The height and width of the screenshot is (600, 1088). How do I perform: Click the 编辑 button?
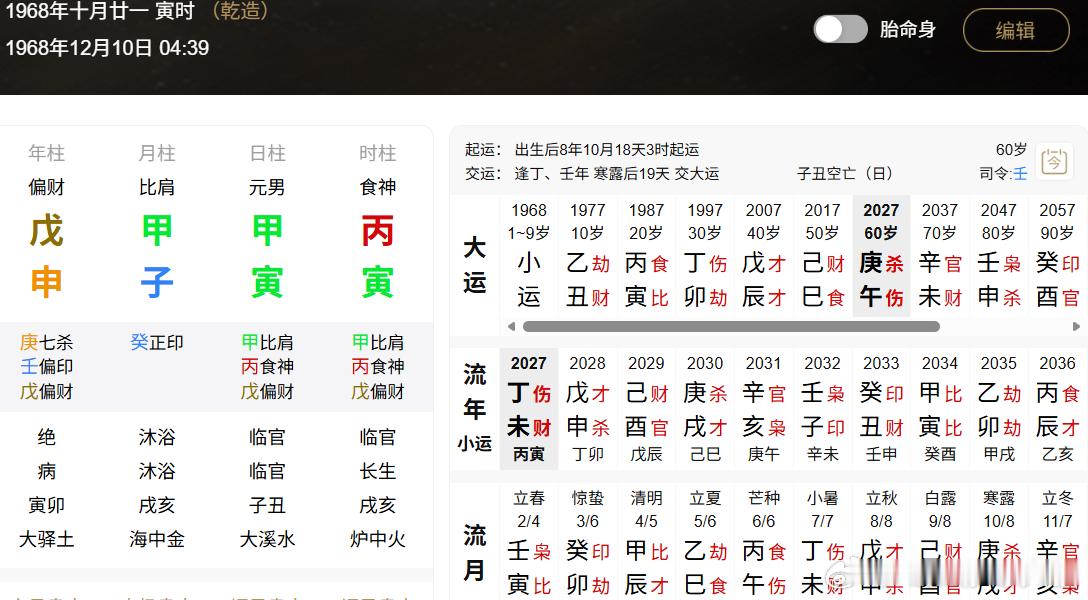click(1016, 30)
